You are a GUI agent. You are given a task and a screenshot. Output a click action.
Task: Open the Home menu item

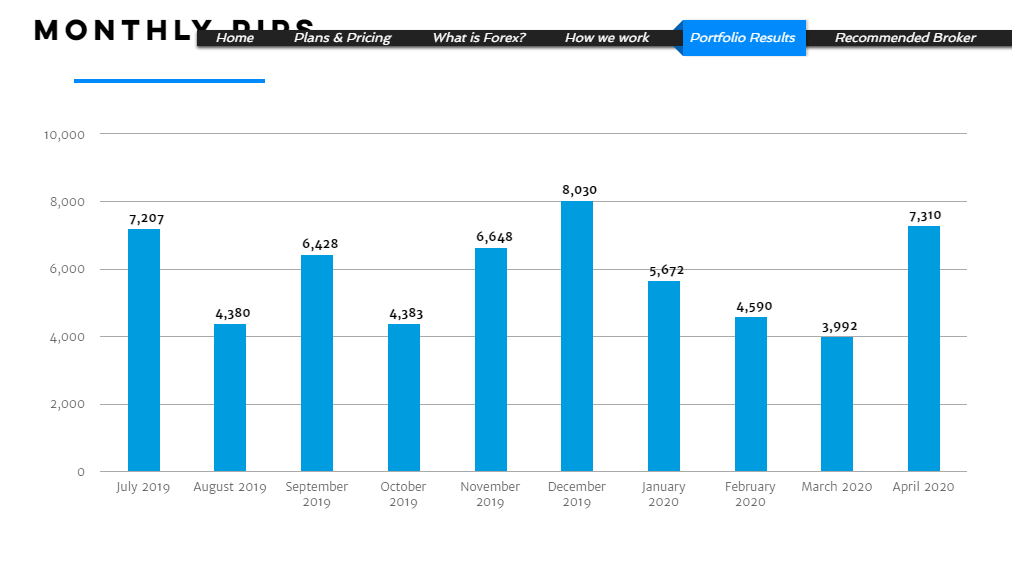tap(234, 37)
